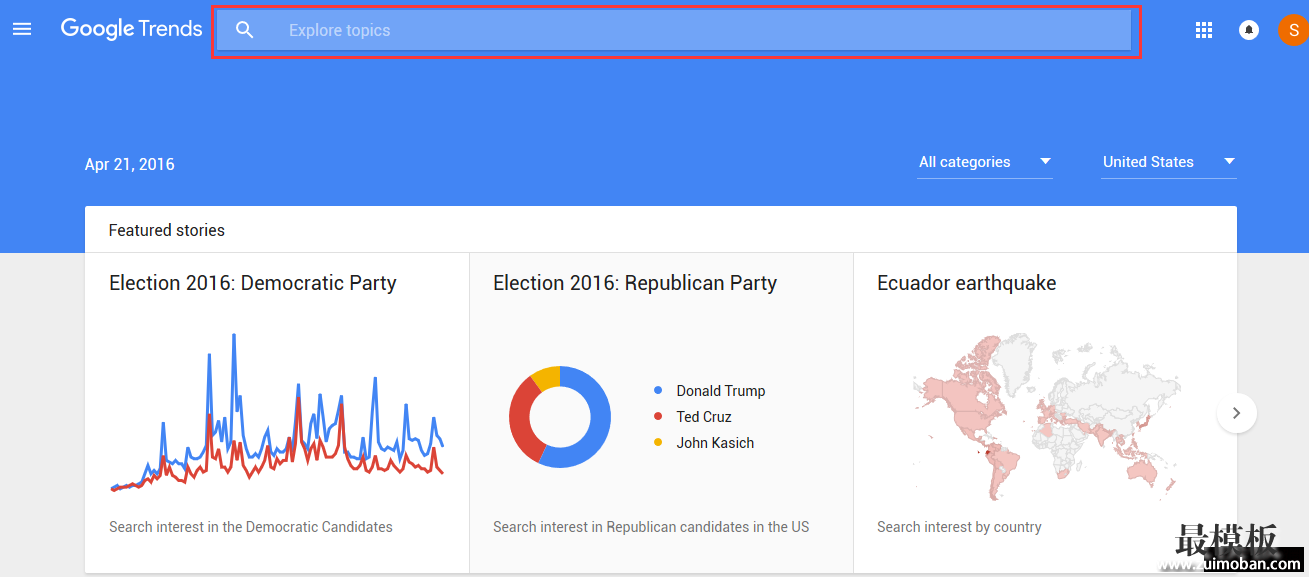Focus the Explore topics search field

675,30
